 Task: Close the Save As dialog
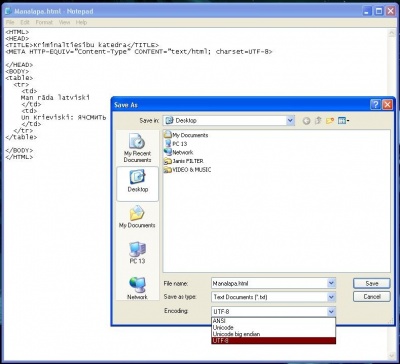387,105
